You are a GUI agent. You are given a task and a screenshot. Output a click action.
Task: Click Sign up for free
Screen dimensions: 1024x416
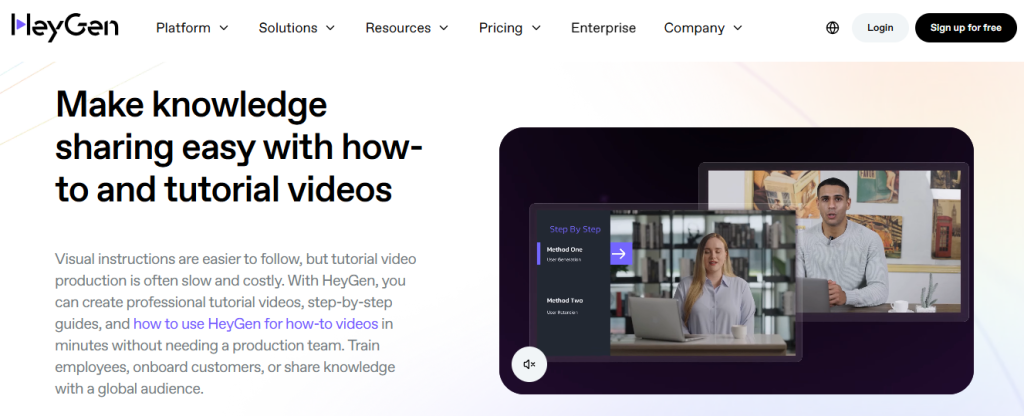pos(966,27)
